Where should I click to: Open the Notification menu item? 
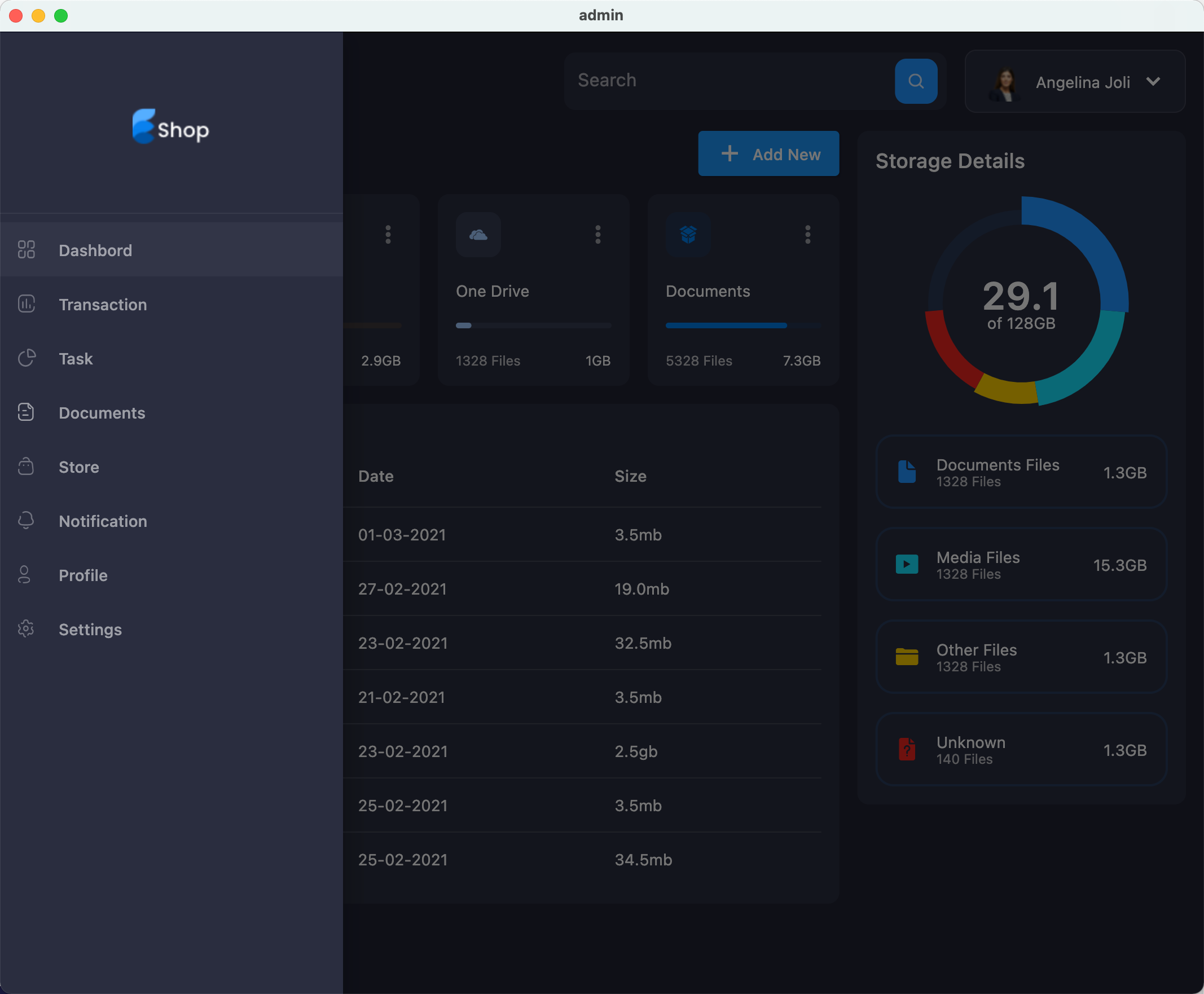click(172, 521)
